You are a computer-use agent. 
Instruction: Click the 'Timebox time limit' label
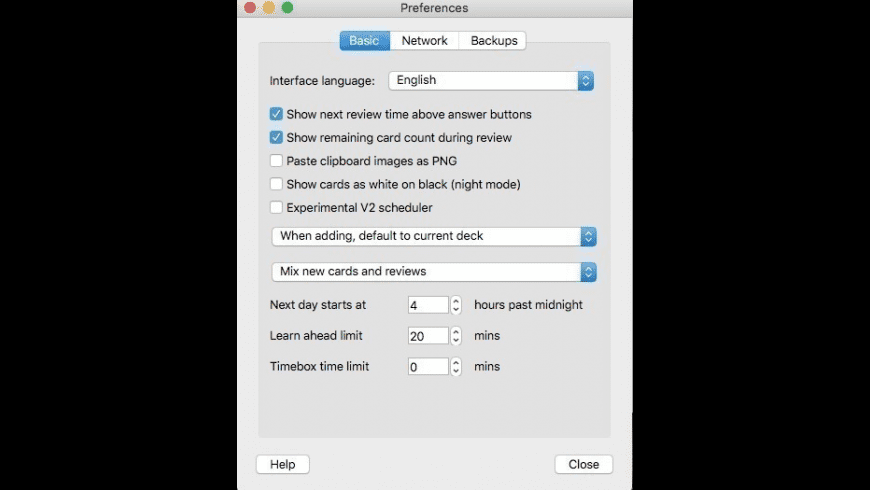[319, 366]
